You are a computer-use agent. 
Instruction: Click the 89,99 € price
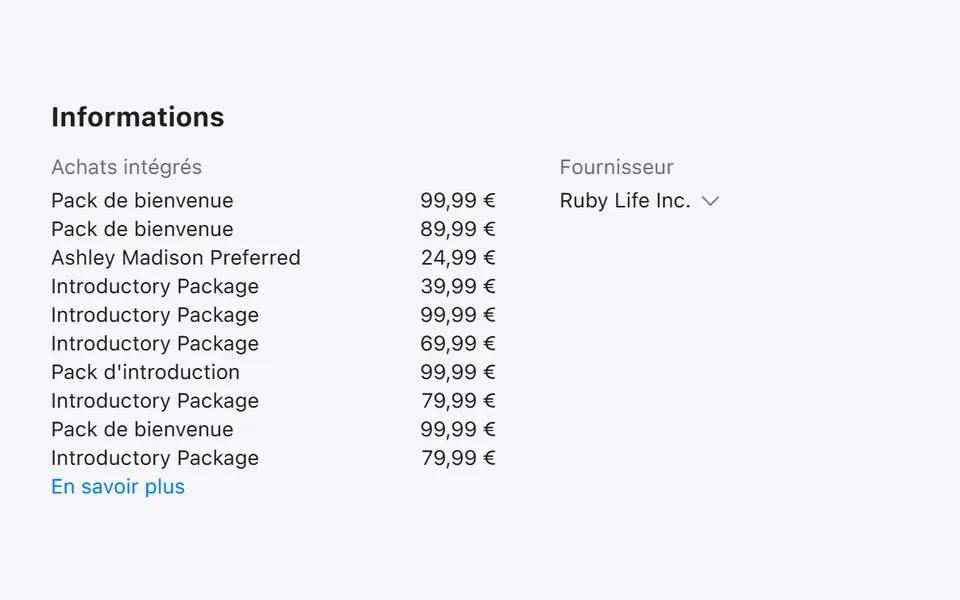coord(458,229)
